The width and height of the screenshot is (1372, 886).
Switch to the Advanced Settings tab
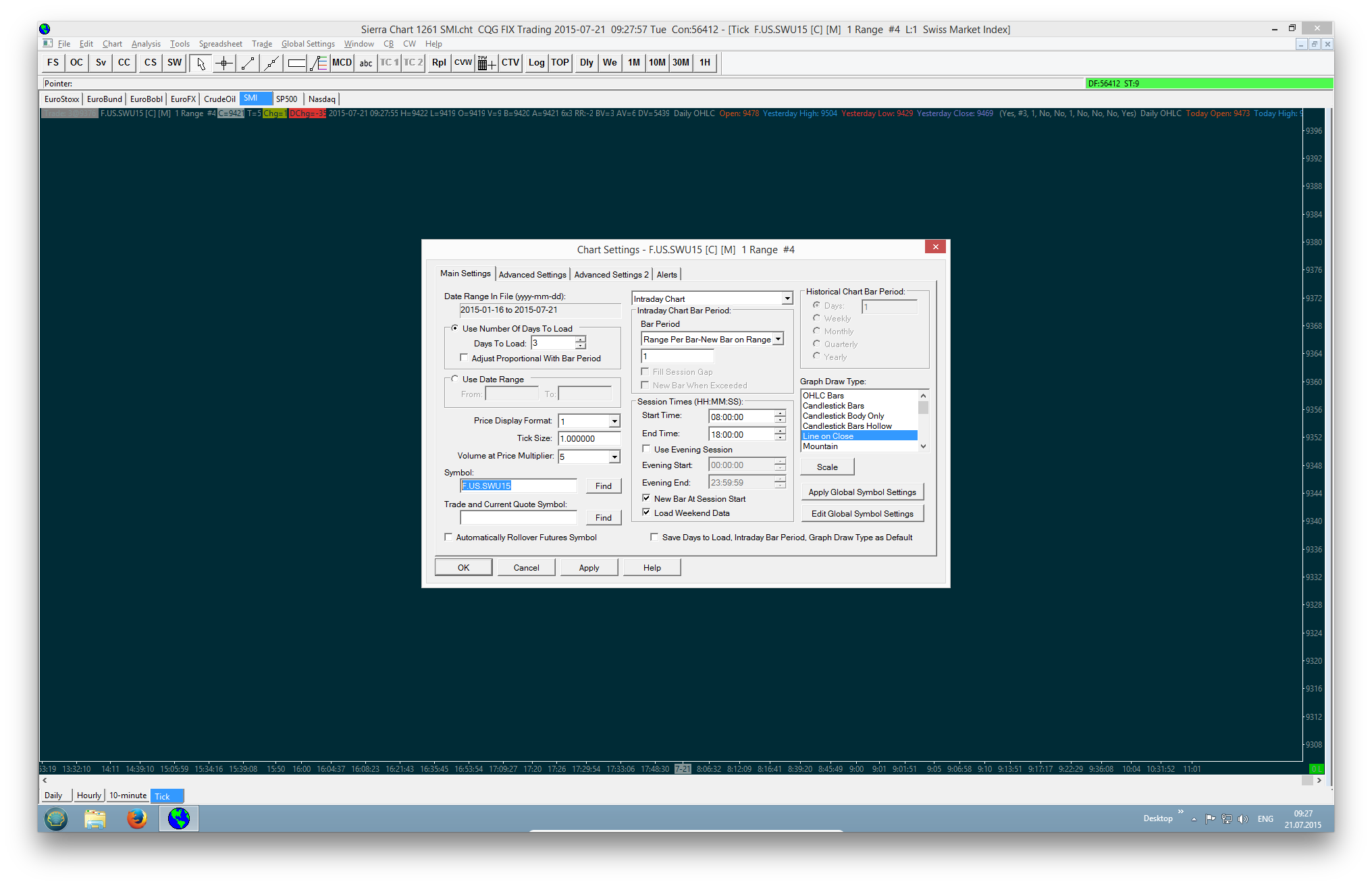tap(532, 274)
